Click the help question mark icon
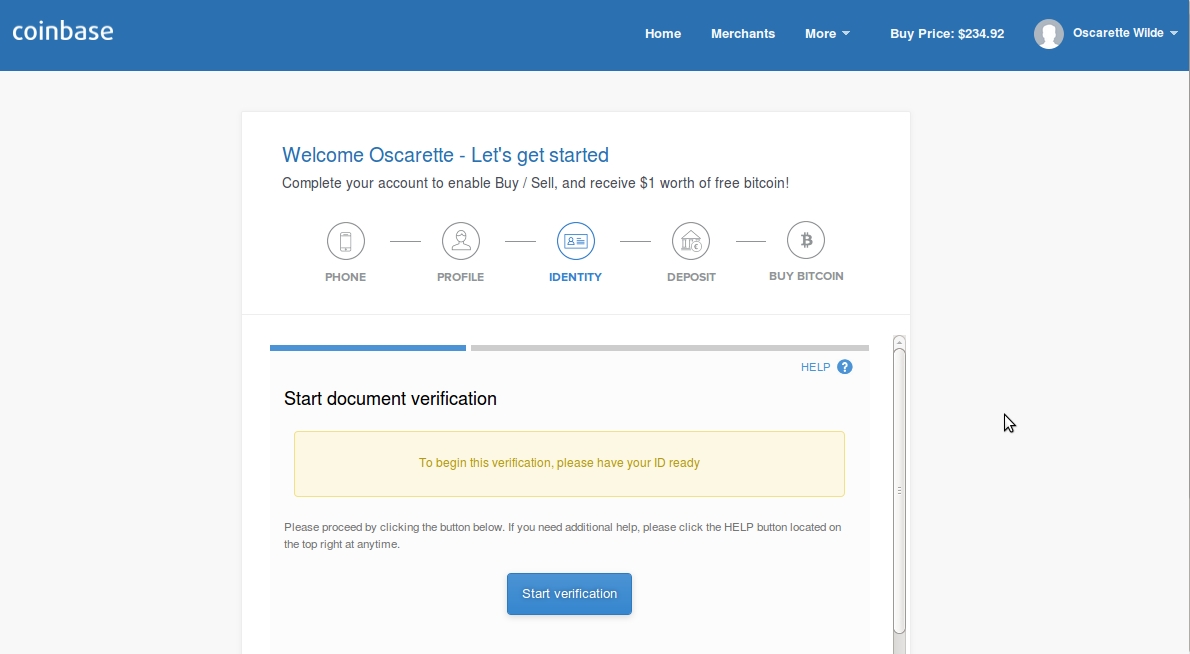The image size is (1190, 654). (x=845, y=367)
